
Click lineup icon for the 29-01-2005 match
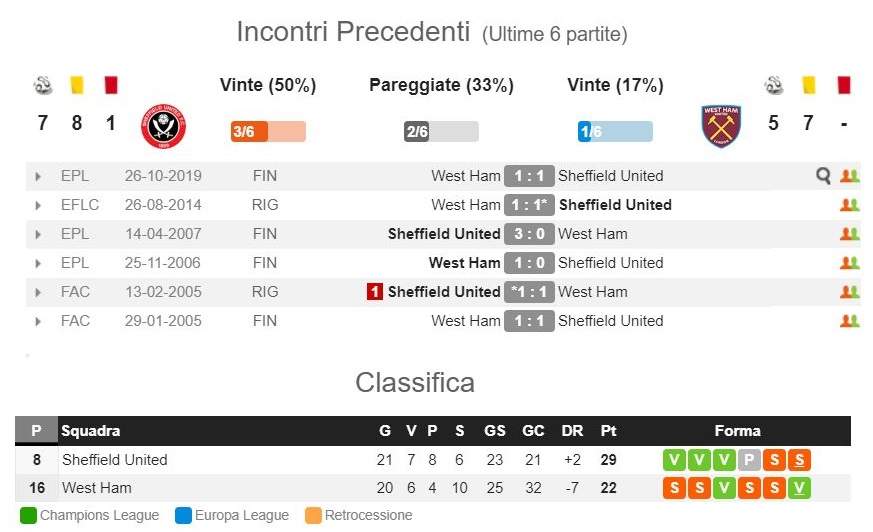pyautogui.click(x=850, y=321)
